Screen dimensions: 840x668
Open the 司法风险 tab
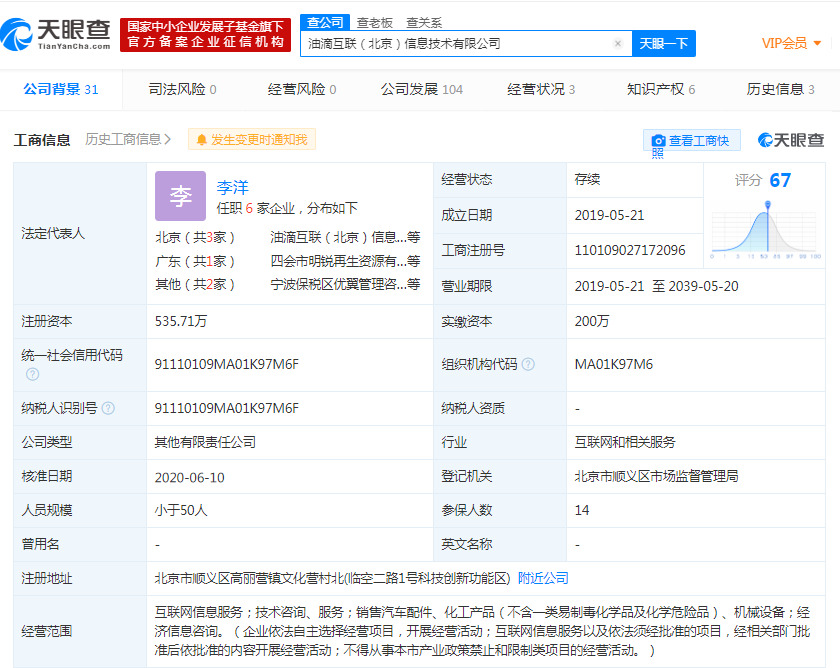pyautogui.click(x=182, y=89)
